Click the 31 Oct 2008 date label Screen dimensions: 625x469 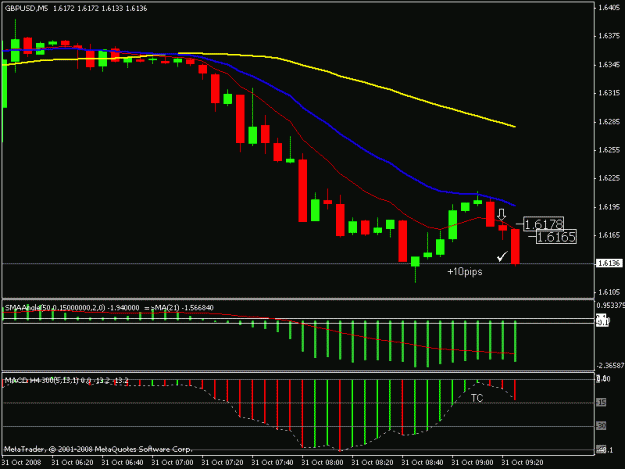(x=21, y=463)
